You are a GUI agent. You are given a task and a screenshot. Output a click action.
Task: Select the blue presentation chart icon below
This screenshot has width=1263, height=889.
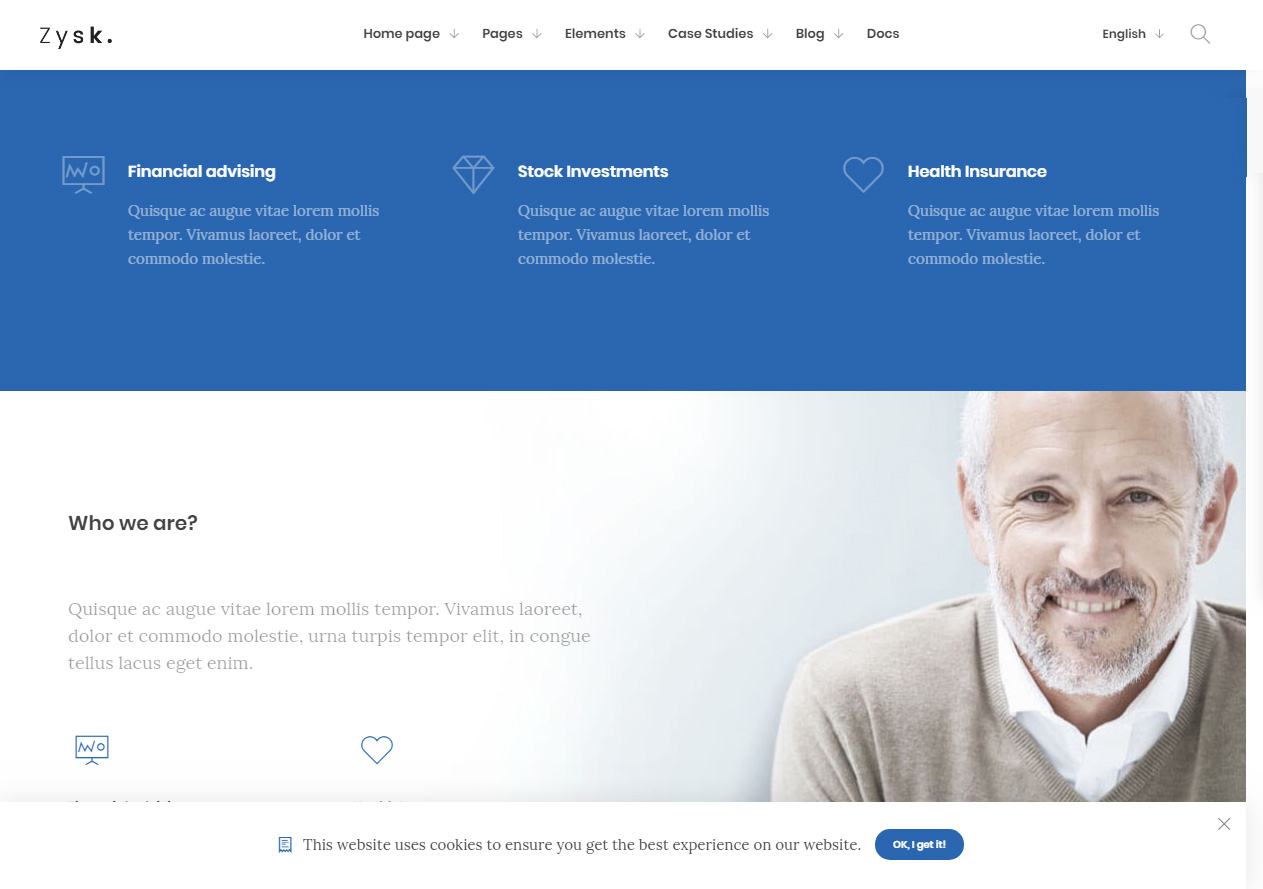pos(92,750)
